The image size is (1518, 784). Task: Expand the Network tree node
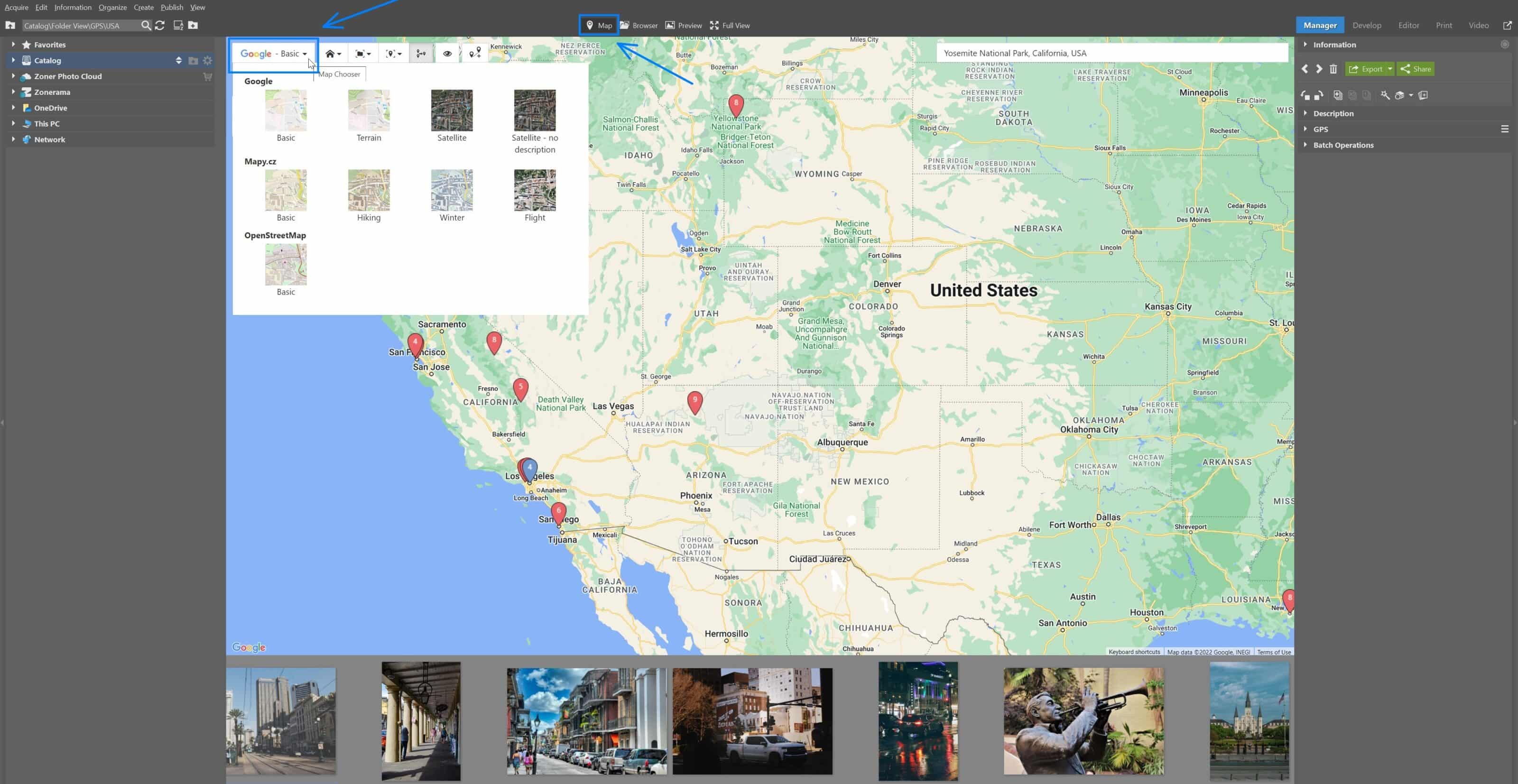[13, 139]
